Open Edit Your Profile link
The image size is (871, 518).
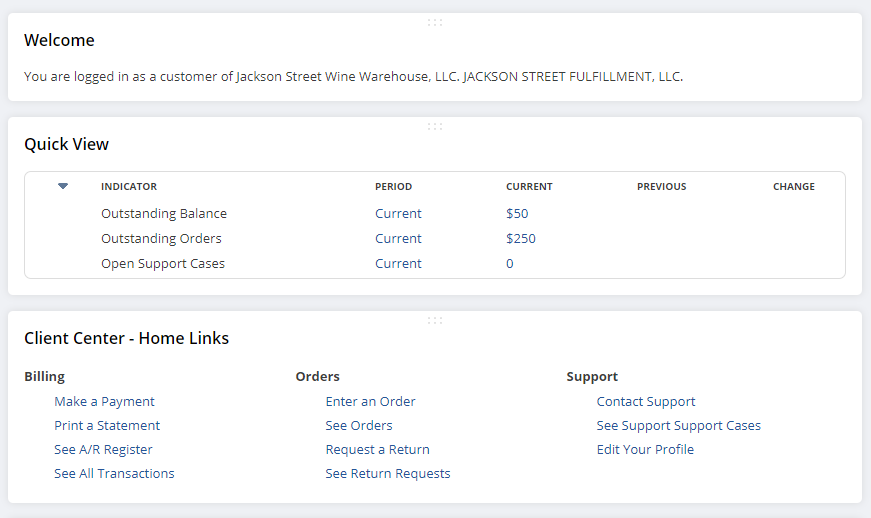(x=645, y=449)
